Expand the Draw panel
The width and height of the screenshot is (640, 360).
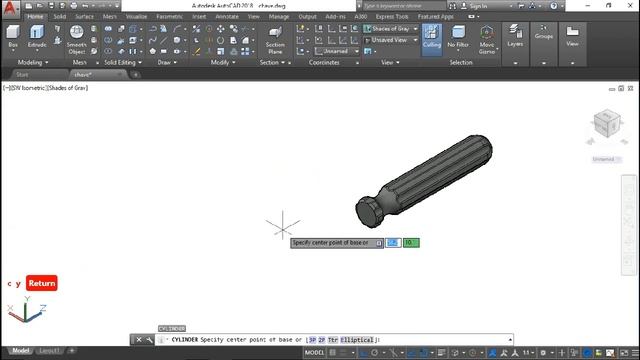[167, 62]
